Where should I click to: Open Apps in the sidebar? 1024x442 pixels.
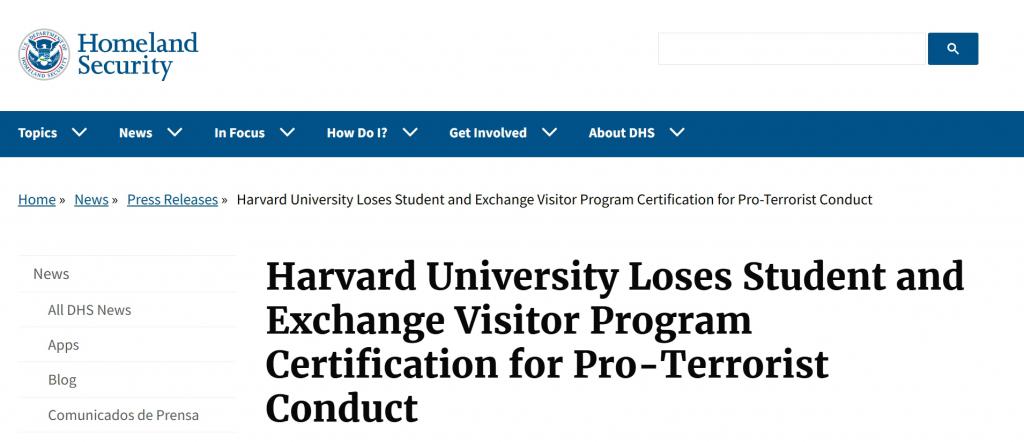[x=63, y=345]
